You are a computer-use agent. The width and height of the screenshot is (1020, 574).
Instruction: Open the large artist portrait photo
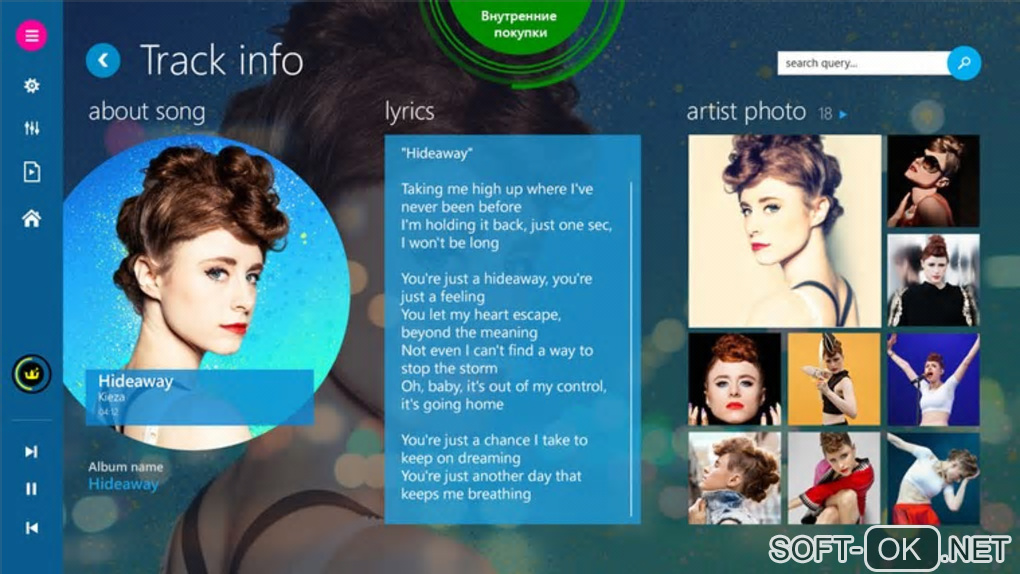[785, 231]
